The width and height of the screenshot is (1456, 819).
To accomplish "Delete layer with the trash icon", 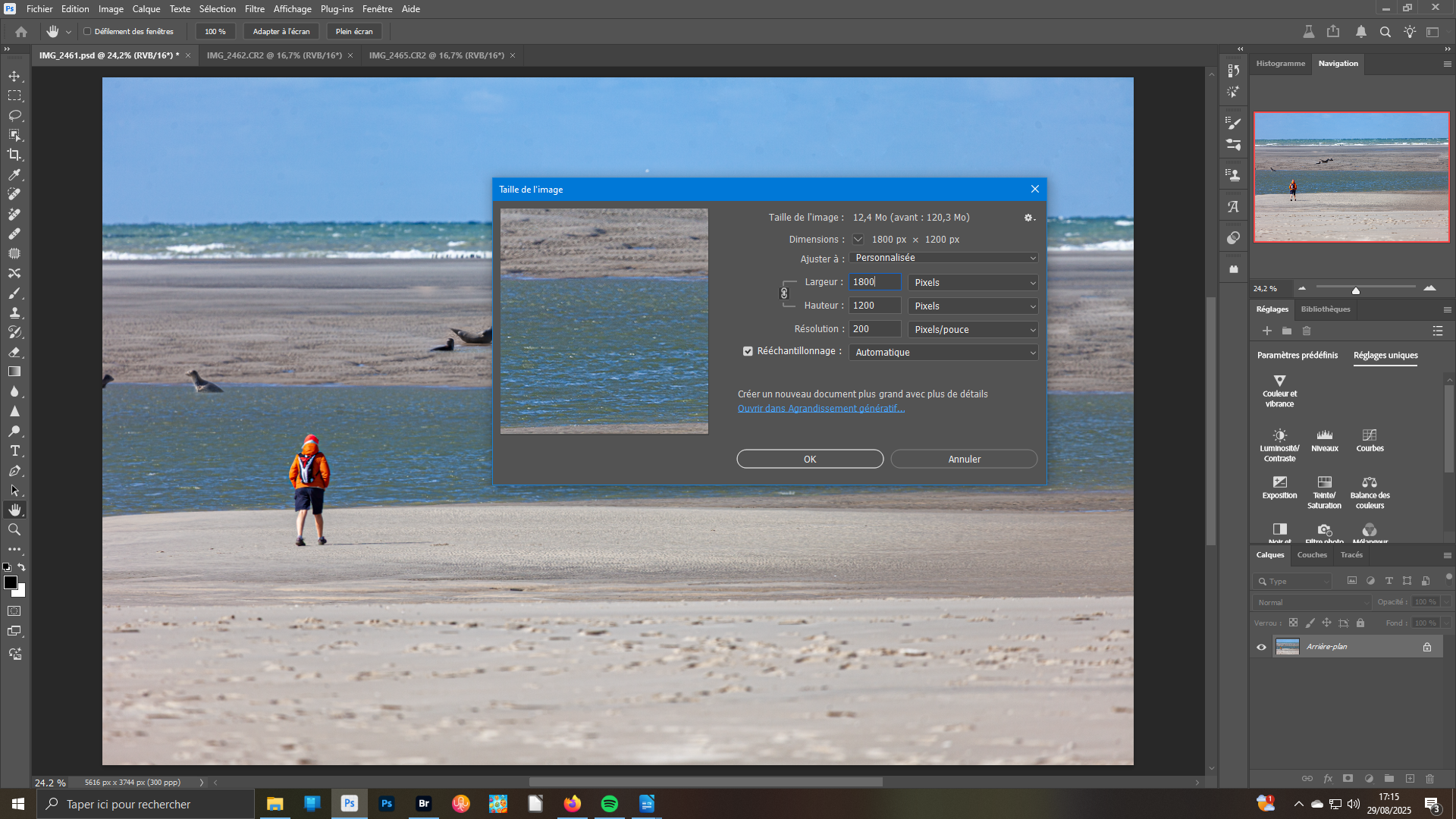I will [1429, 779].
